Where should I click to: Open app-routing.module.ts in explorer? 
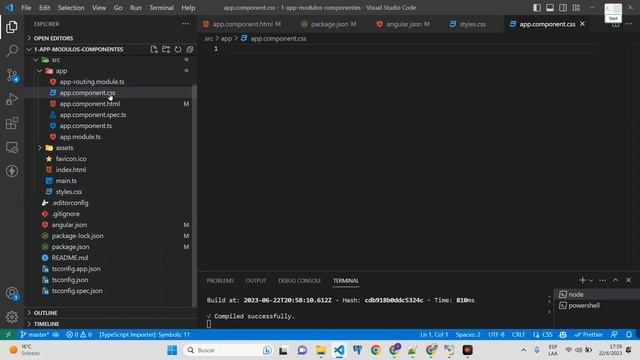point(92,82)
